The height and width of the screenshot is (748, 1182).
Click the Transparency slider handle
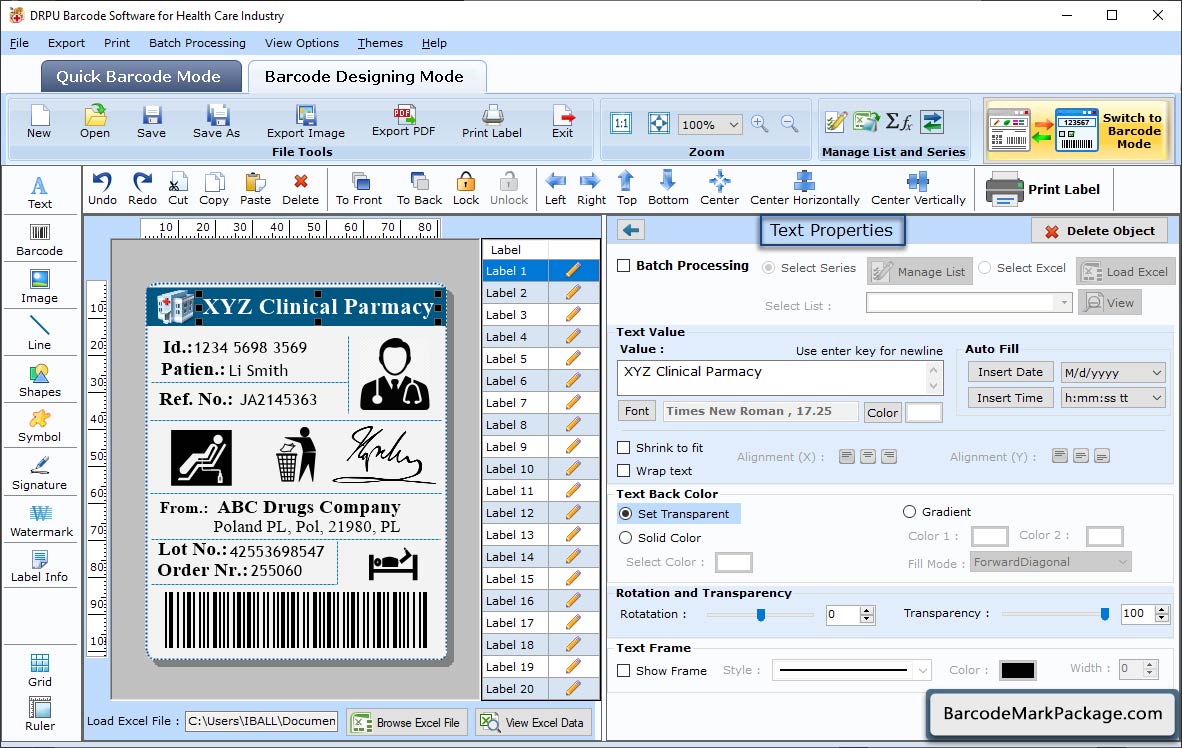coord(1105,615)
